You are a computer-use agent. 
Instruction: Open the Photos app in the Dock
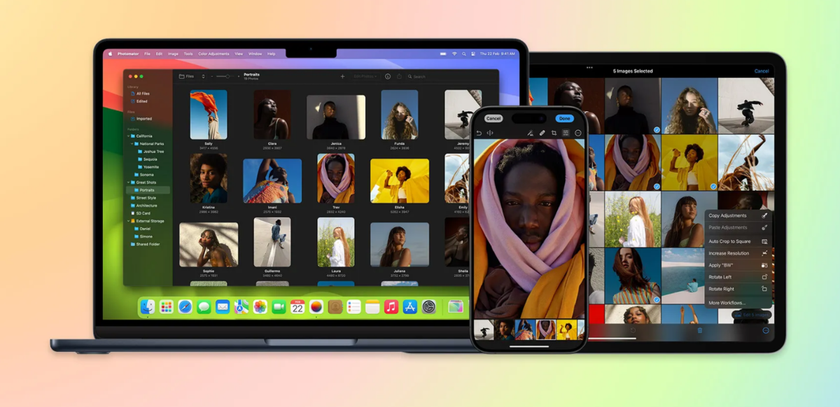pos(260,307)
